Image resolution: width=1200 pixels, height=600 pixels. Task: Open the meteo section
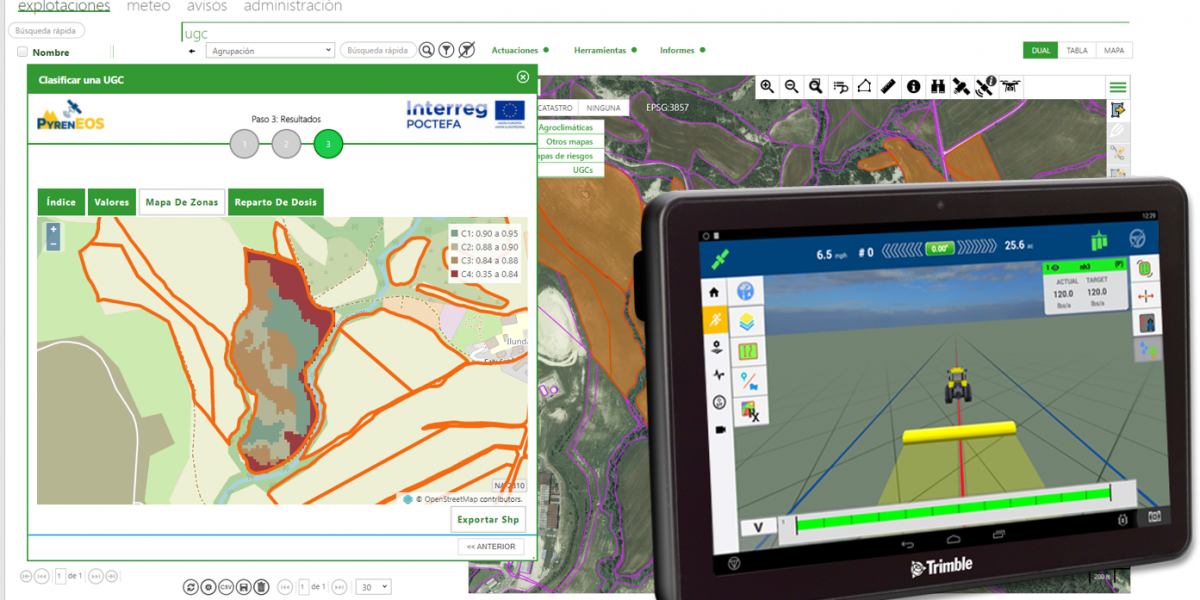click(148, 6)
